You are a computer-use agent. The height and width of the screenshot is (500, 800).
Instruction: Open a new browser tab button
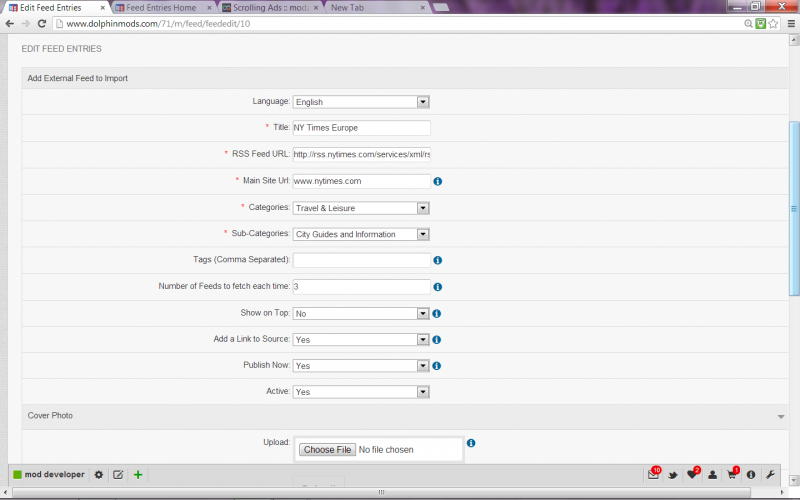click(x=441, y=7)
